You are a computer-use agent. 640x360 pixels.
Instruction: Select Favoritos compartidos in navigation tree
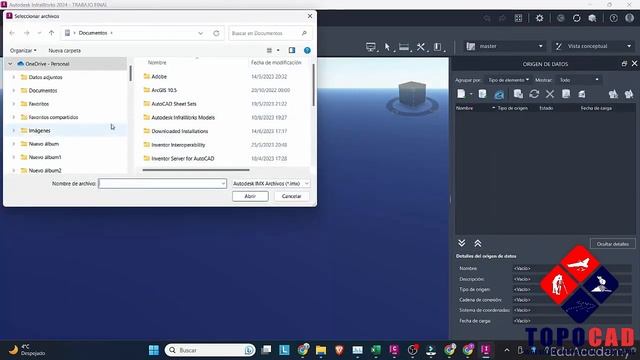(x=53, y=117)
